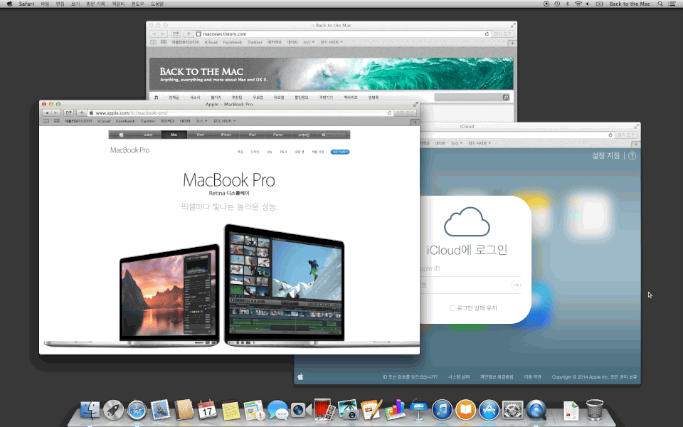Image resolution: width=683 pixels, height=427 pixels.
Task: Select Mac tab in apple.com navigation
Action: point(174,135)
